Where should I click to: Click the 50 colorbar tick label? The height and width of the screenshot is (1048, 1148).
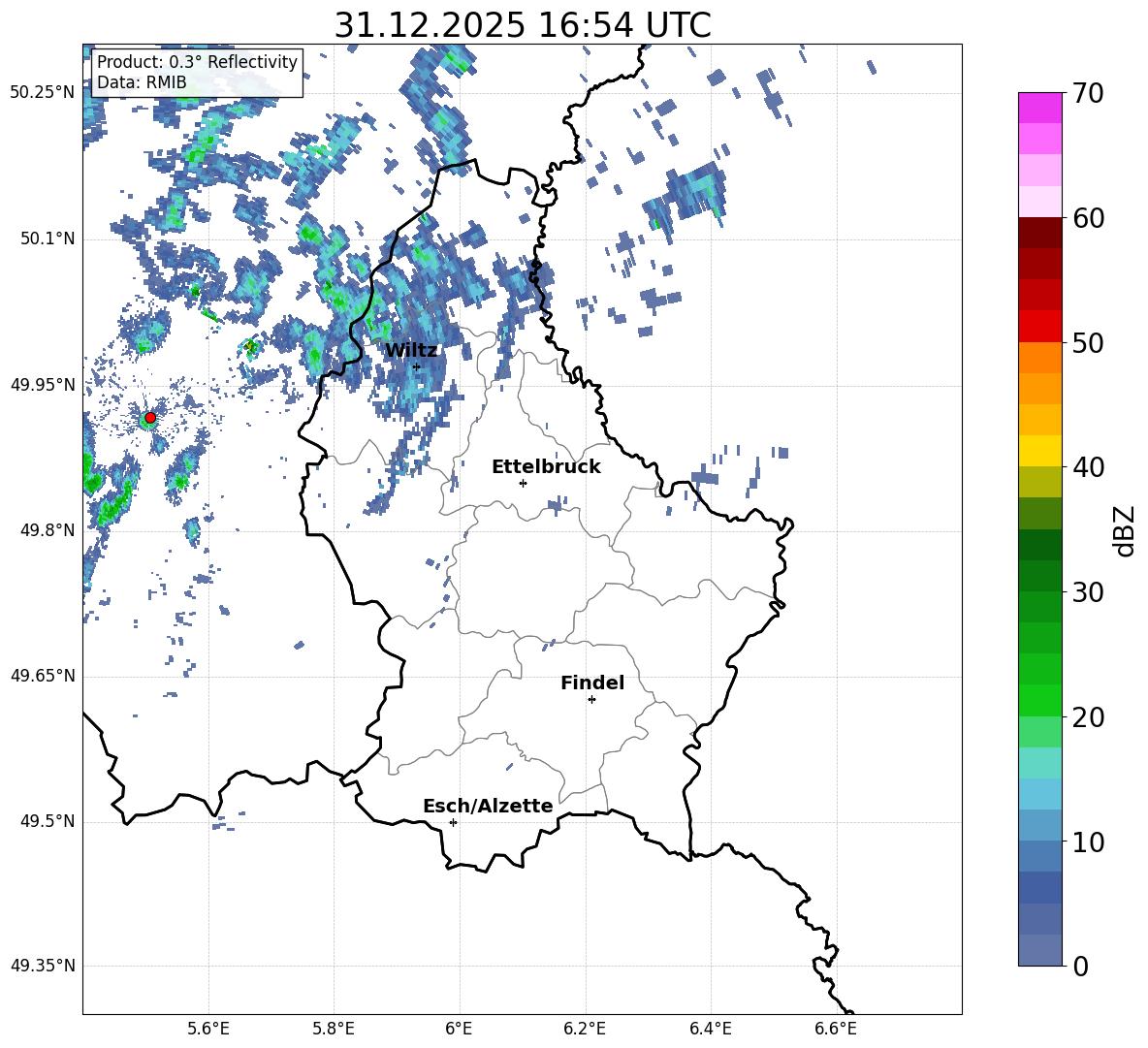coord(1088,342)
